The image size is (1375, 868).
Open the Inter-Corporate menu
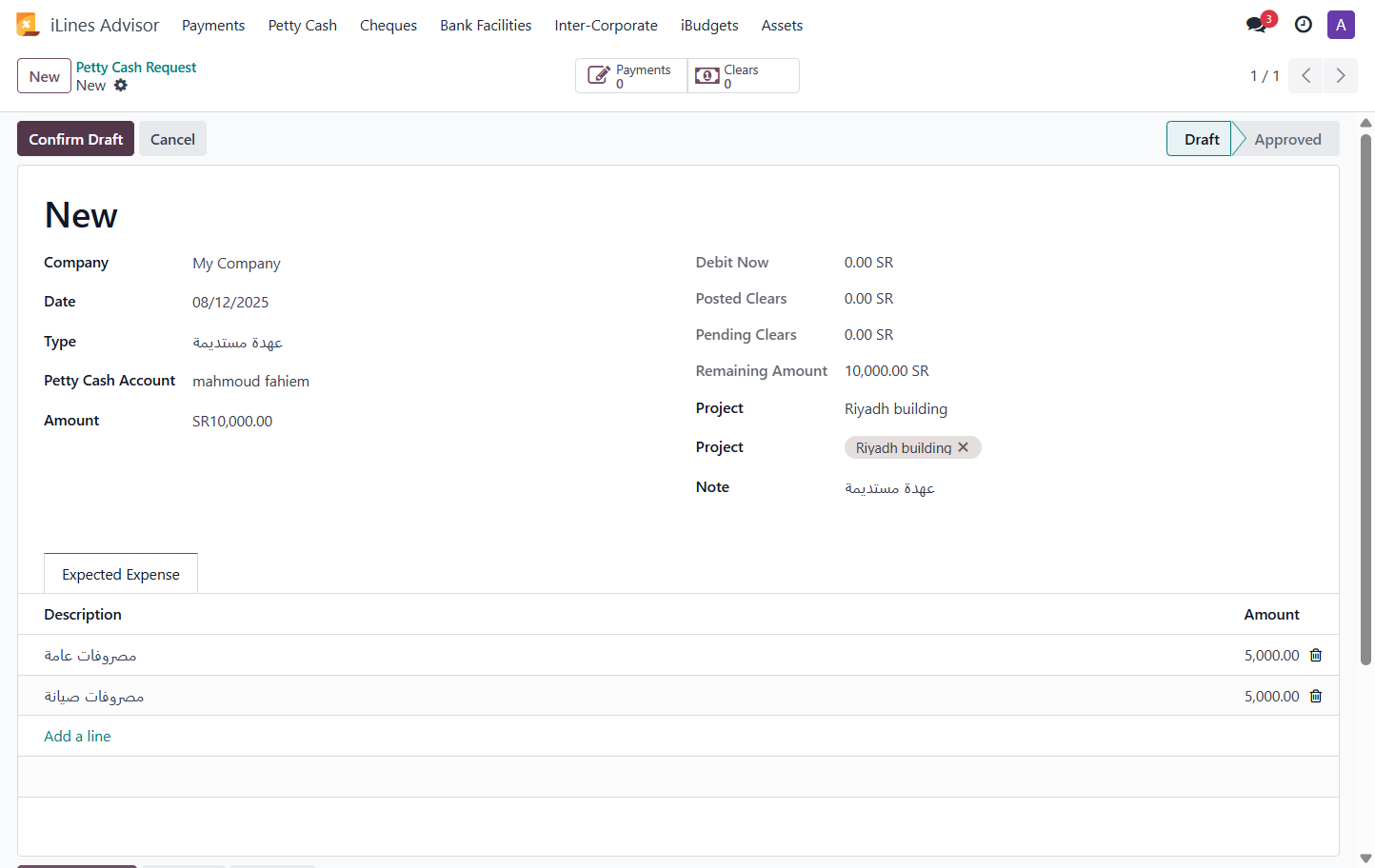607,26
